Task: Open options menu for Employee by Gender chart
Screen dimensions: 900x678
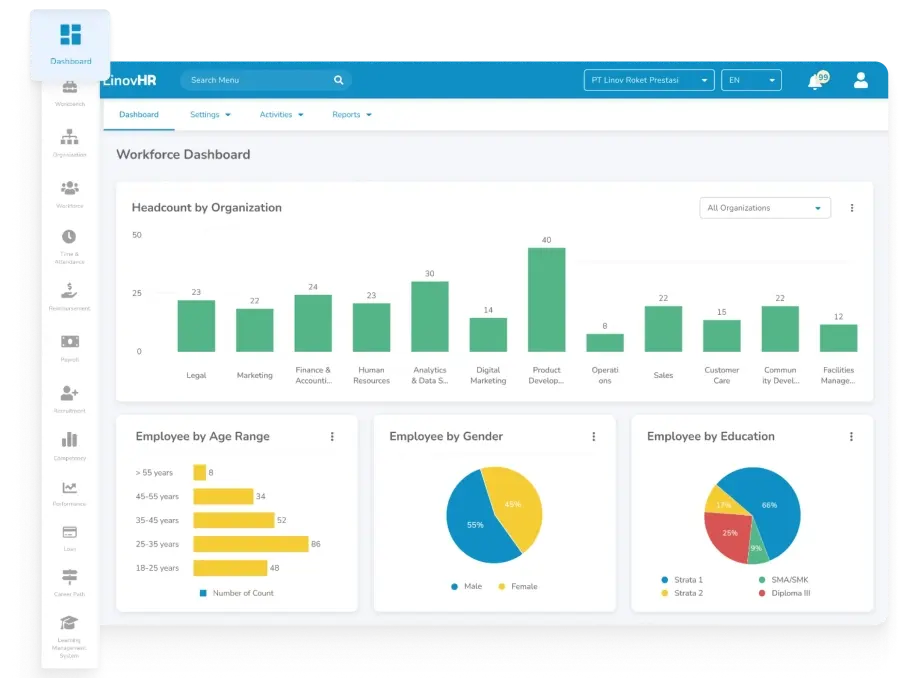Action: pos(594,436)
